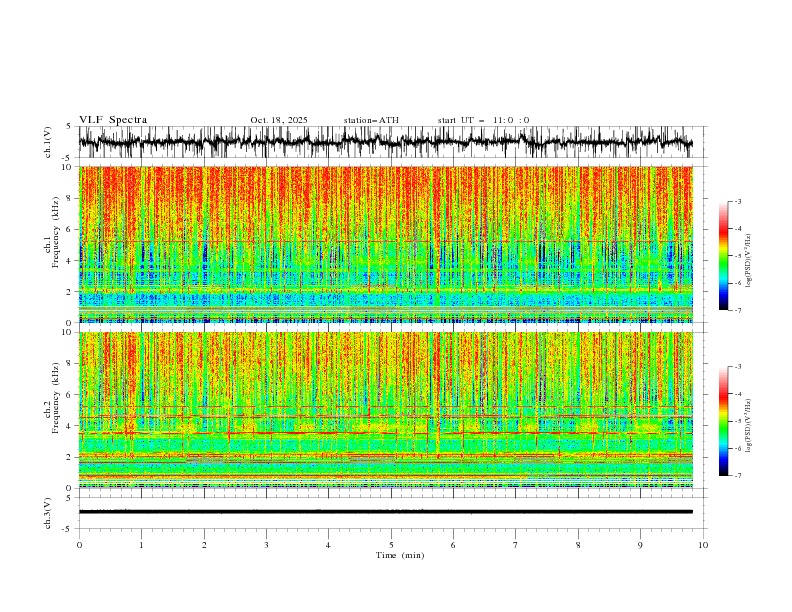The image size is (792, 612).
Task: Select the "Time (min)" axis label
Action: [x=400, y=555]
